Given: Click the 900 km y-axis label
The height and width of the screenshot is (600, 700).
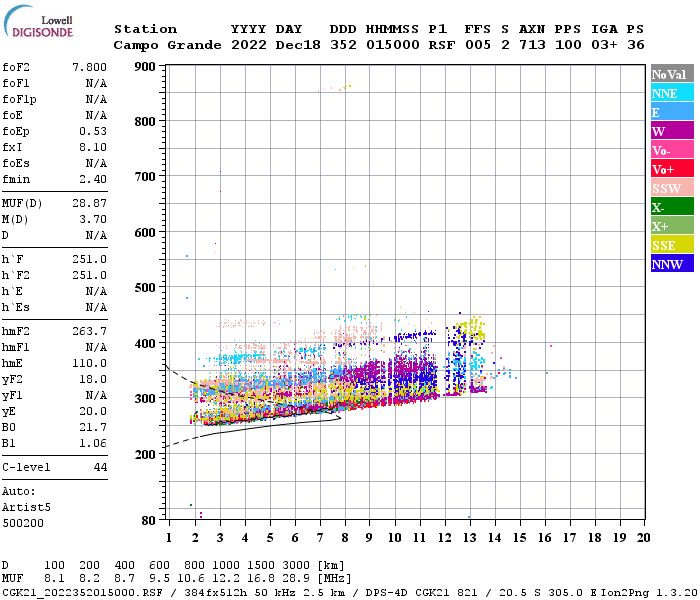Looking at the screenshot, I should (x=145, y=67).
